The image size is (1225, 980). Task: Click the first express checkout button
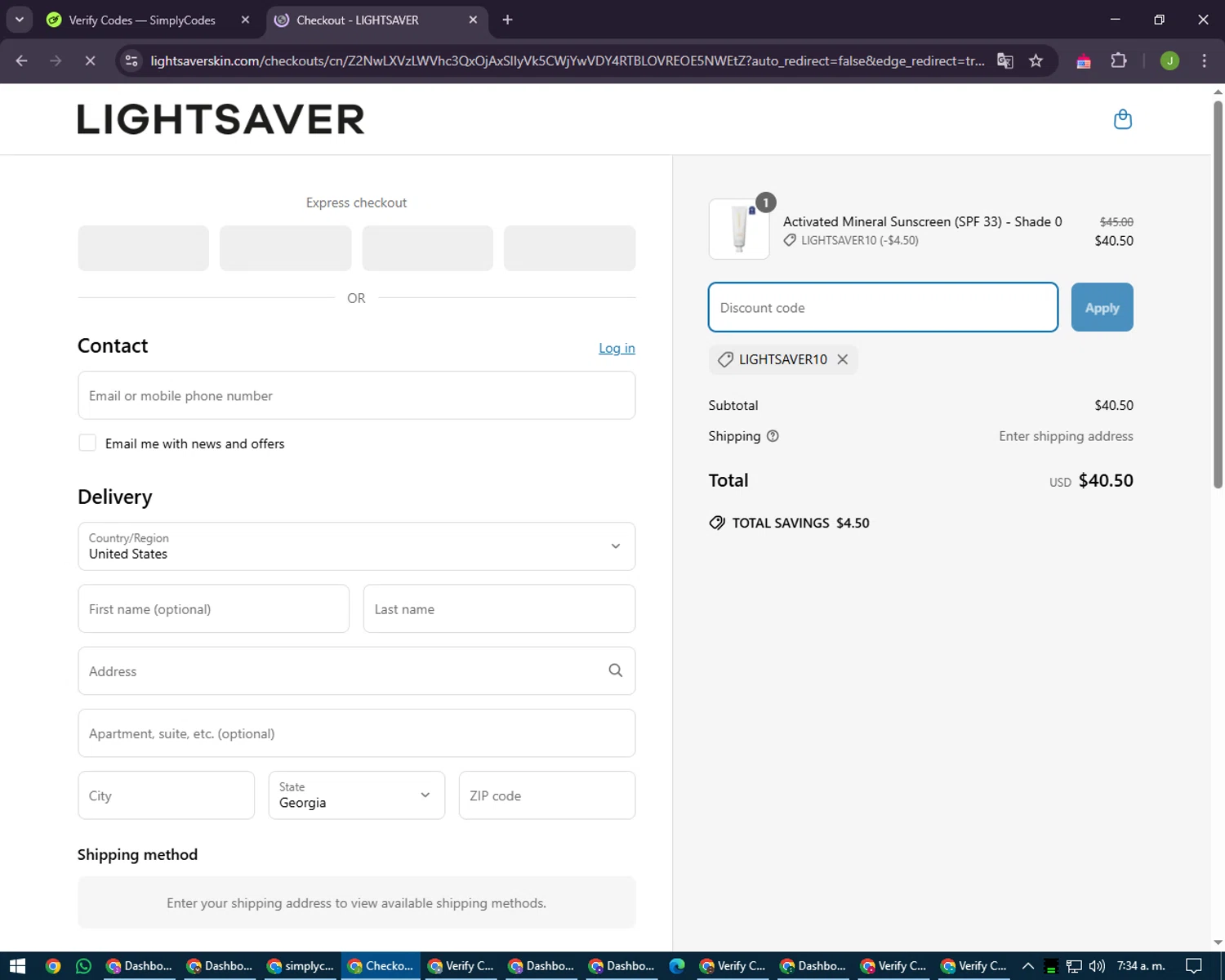pyautogui.click(x=143, y=248)
